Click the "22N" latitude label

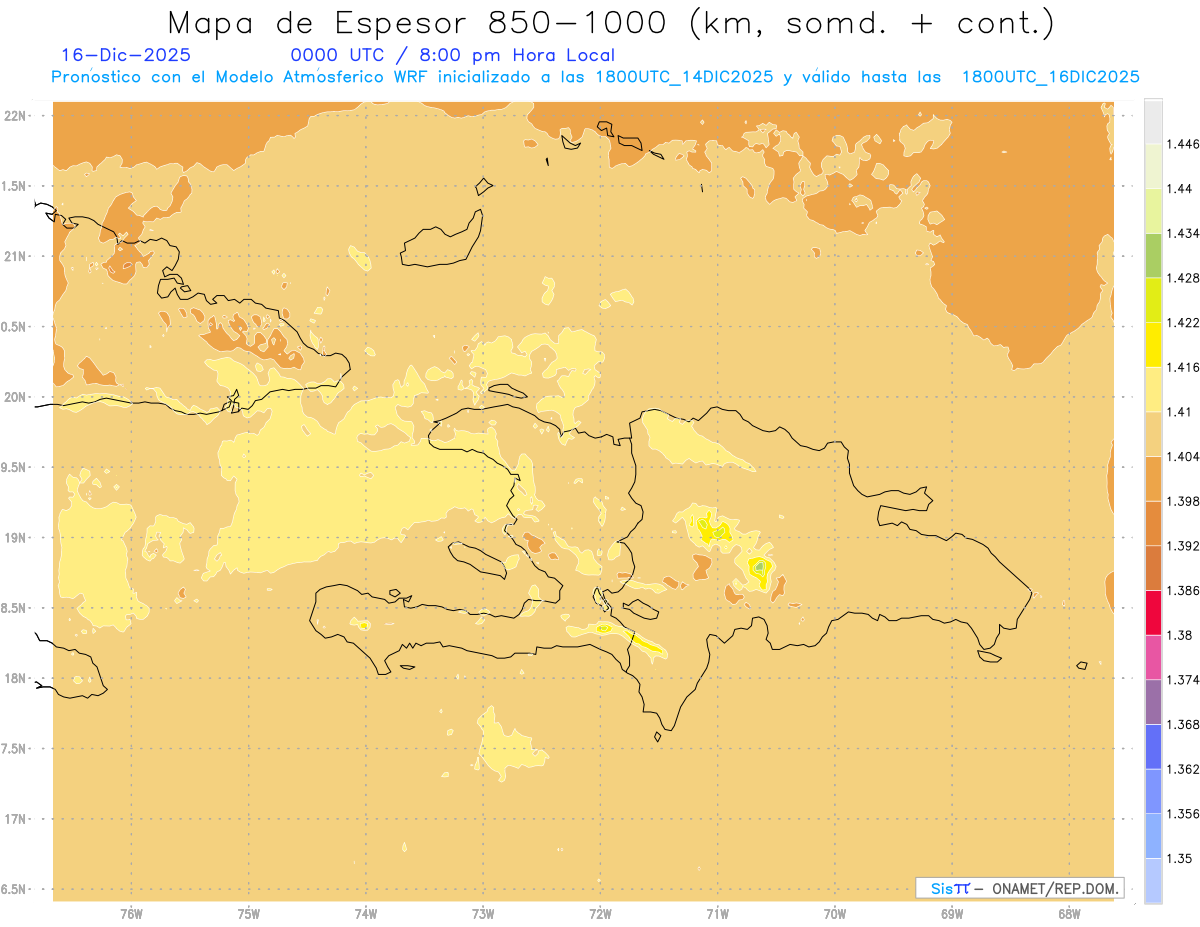click(14, 116)
